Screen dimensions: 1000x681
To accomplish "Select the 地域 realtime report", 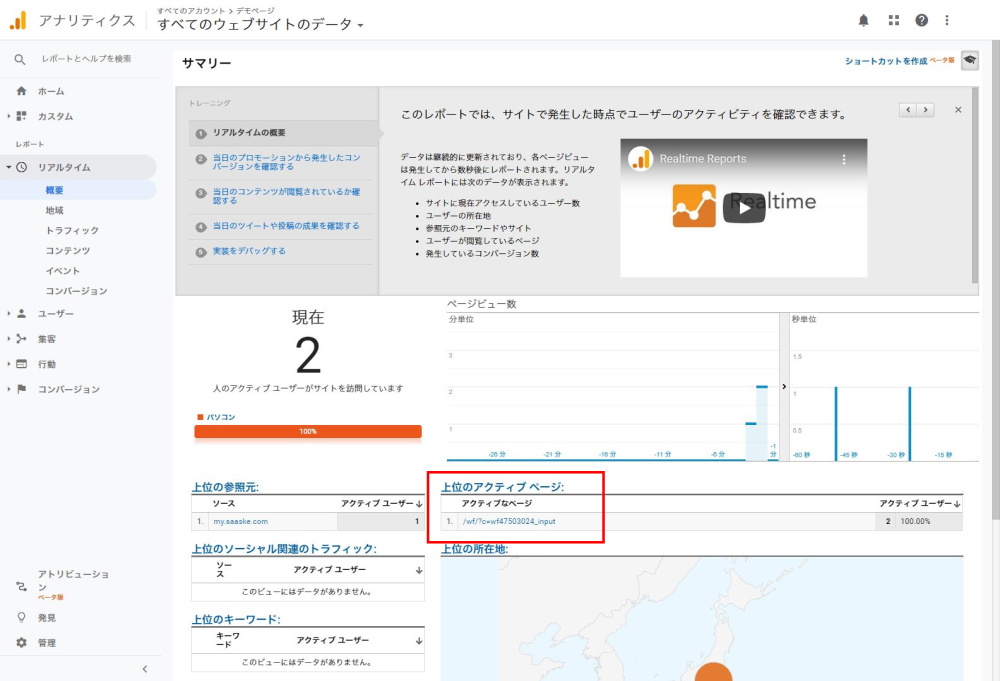I will pos(54,211).
